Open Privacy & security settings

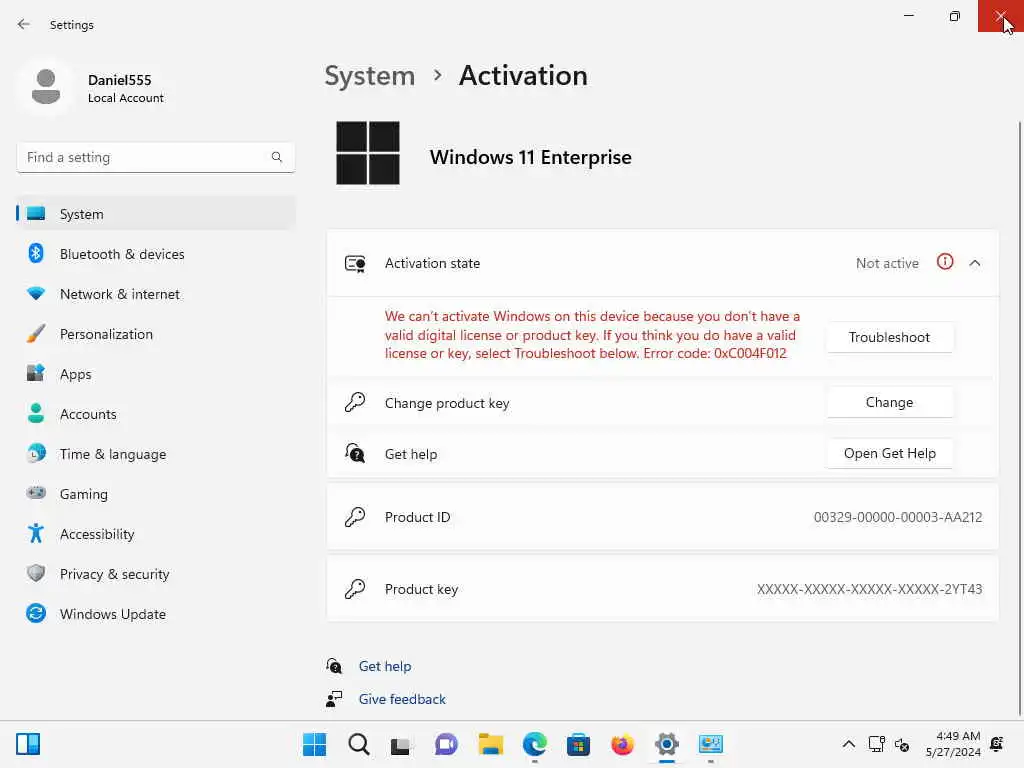(x=155, y=574)
